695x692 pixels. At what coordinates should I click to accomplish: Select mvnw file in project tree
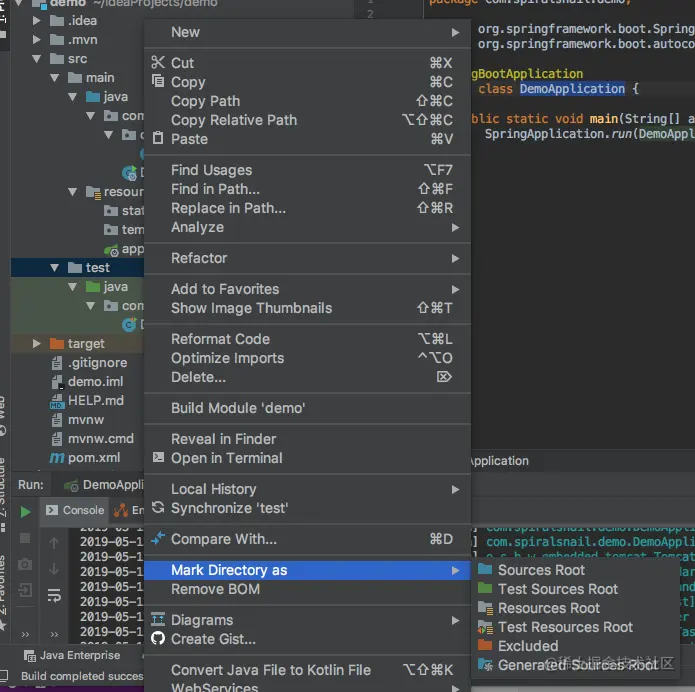point(78,419)
